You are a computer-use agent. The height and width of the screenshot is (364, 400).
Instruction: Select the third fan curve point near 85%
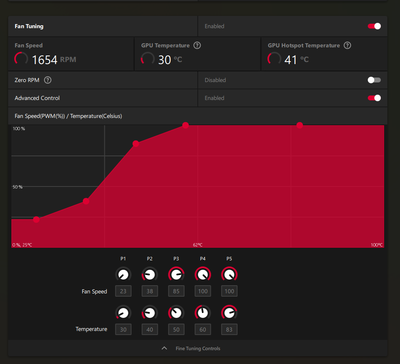tap(136, 144)
